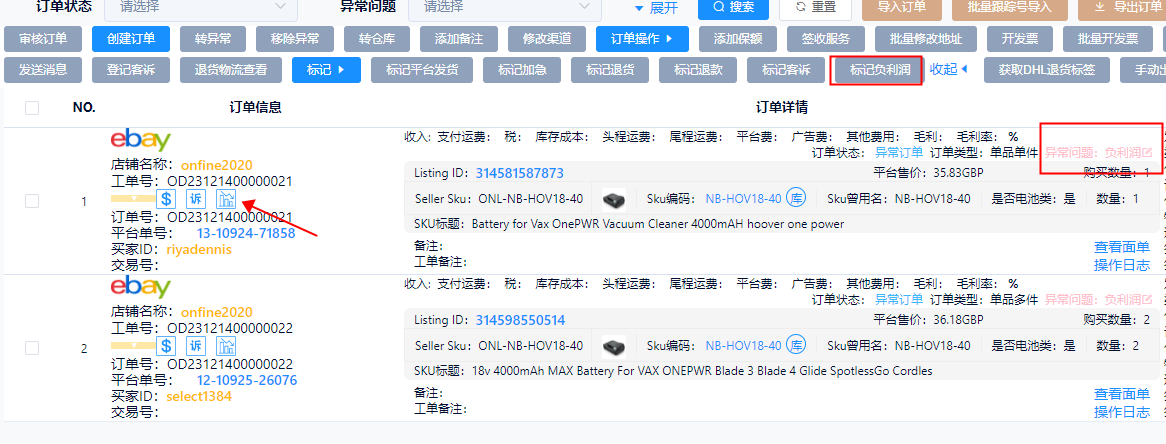Click 库 stock icon in second order row
Viewport: 1166px width, 444px height.
click(796, 346)
